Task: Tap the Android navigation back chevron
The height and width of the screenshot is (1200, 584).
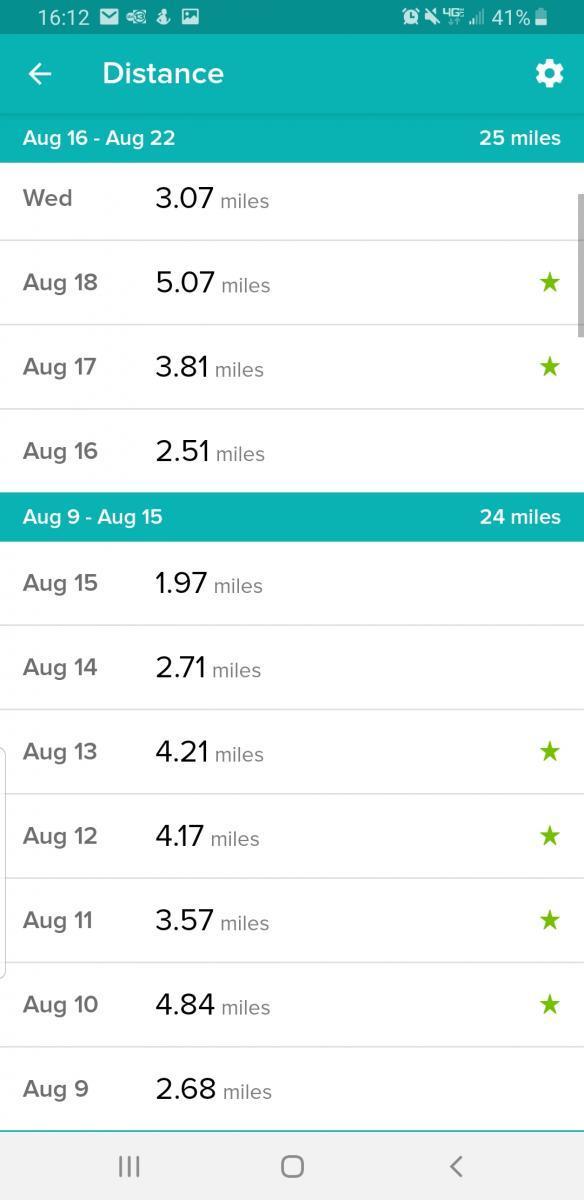Action: click(456, 1166)
